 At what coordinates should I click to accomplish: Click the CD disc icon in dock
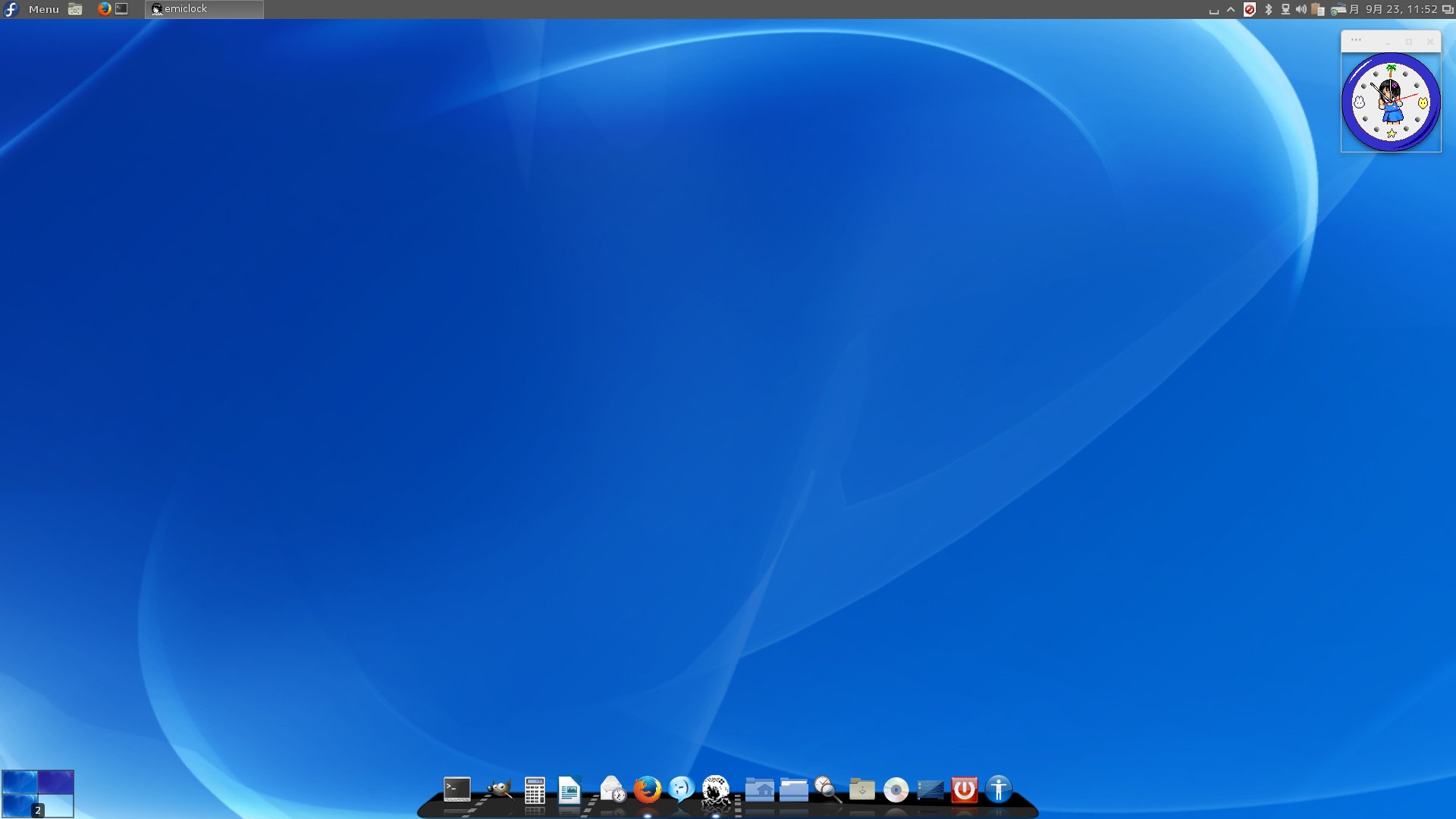896,790
